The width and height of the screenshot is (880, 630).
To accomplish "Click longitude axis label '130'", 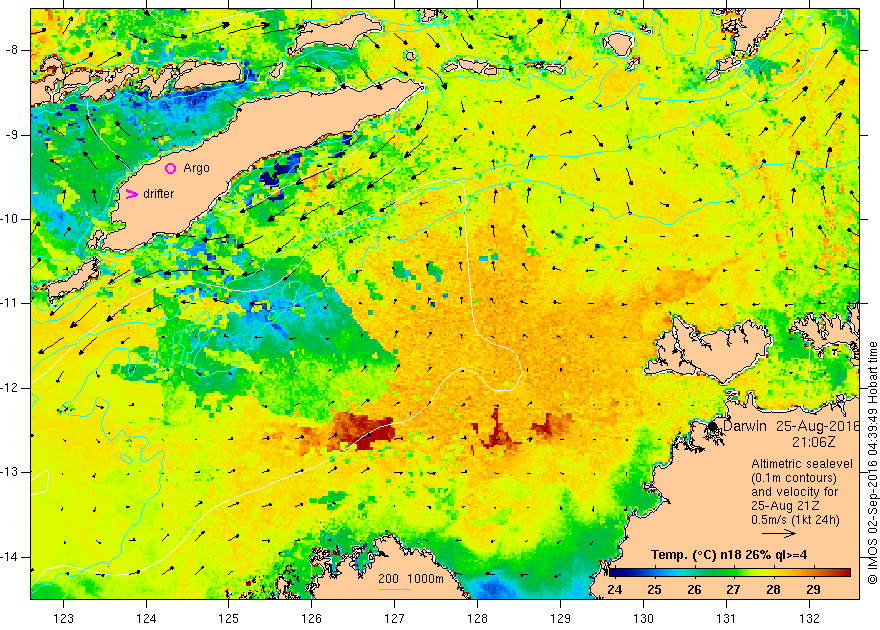I will pyautogui.click(x=643, y=618).
